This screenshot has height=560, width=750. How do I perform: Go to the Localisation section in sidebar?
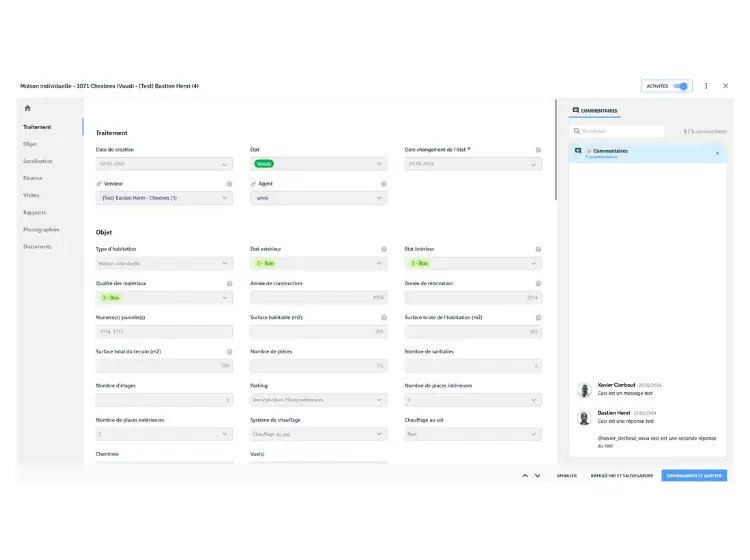click(38, 161)
